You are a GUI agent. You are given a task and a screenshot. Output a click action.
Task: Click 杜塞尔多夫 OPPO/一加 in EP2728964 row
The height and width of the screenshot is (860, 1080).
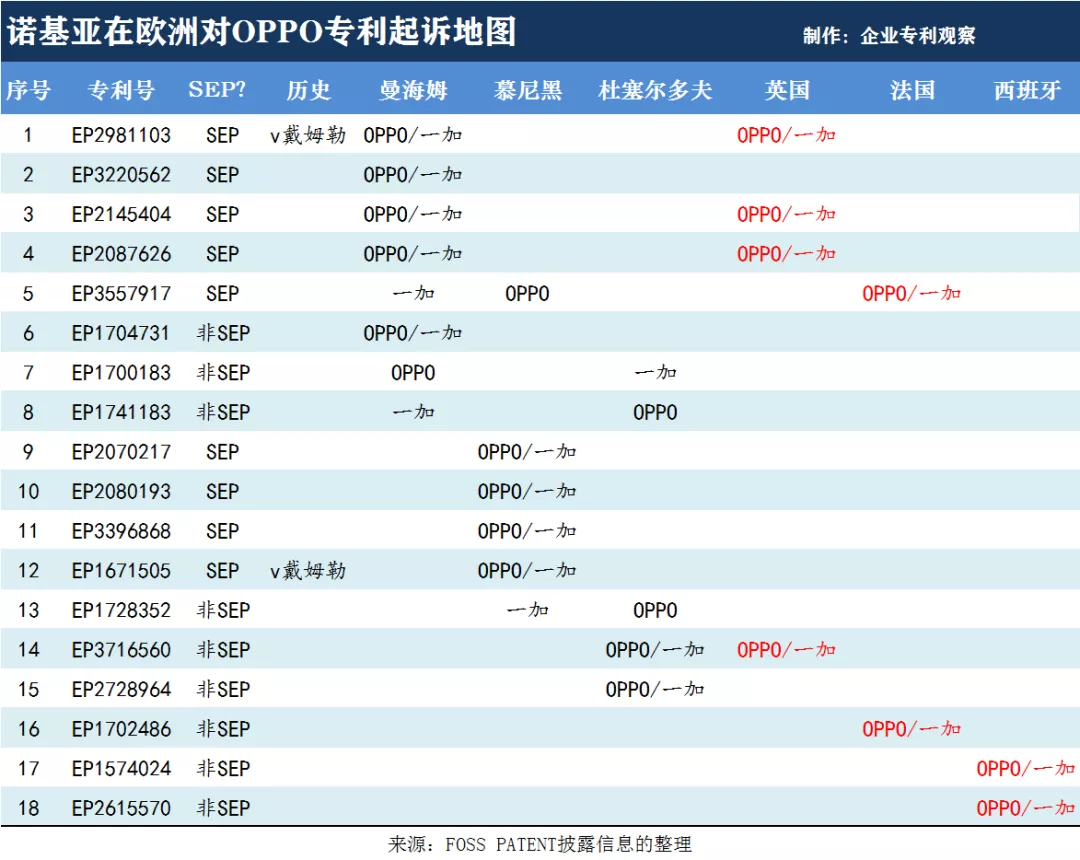(655, 689)
